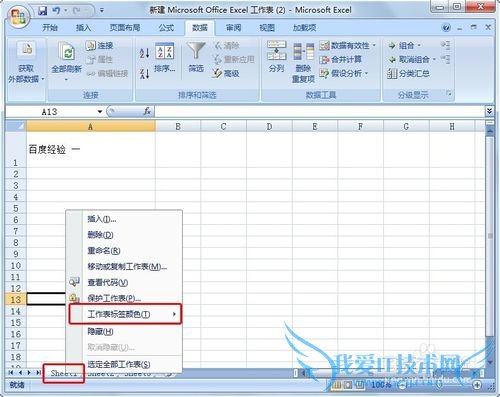Click 高级 advanced filter
Image resolution: width=500 pixels, height=397 pixels.
coord(226,73)
